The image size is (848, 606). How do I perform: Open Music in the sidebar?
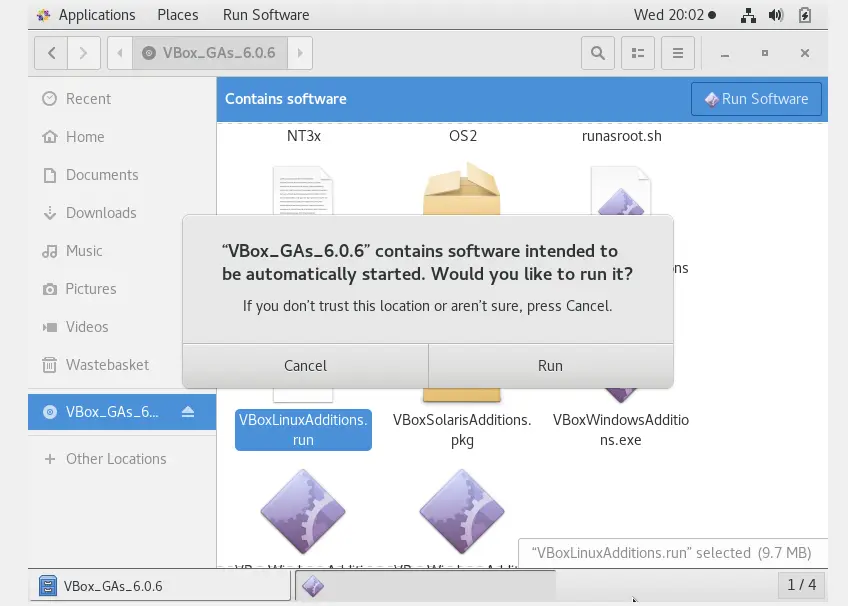tap(105, 251)
